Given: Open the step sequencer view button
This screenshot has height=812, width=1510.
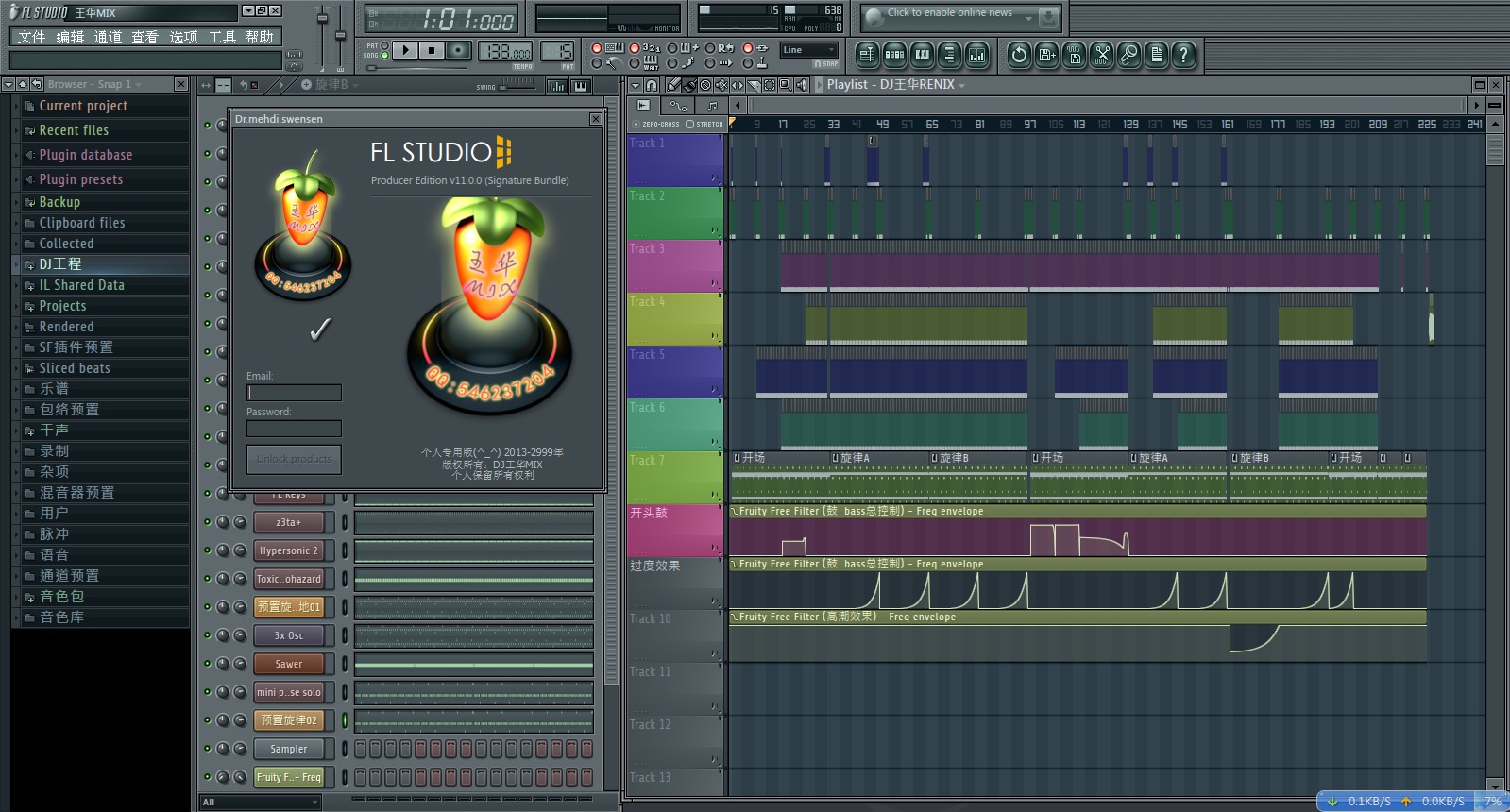Looking at the screenshot, I should click(x=894, y=55).
